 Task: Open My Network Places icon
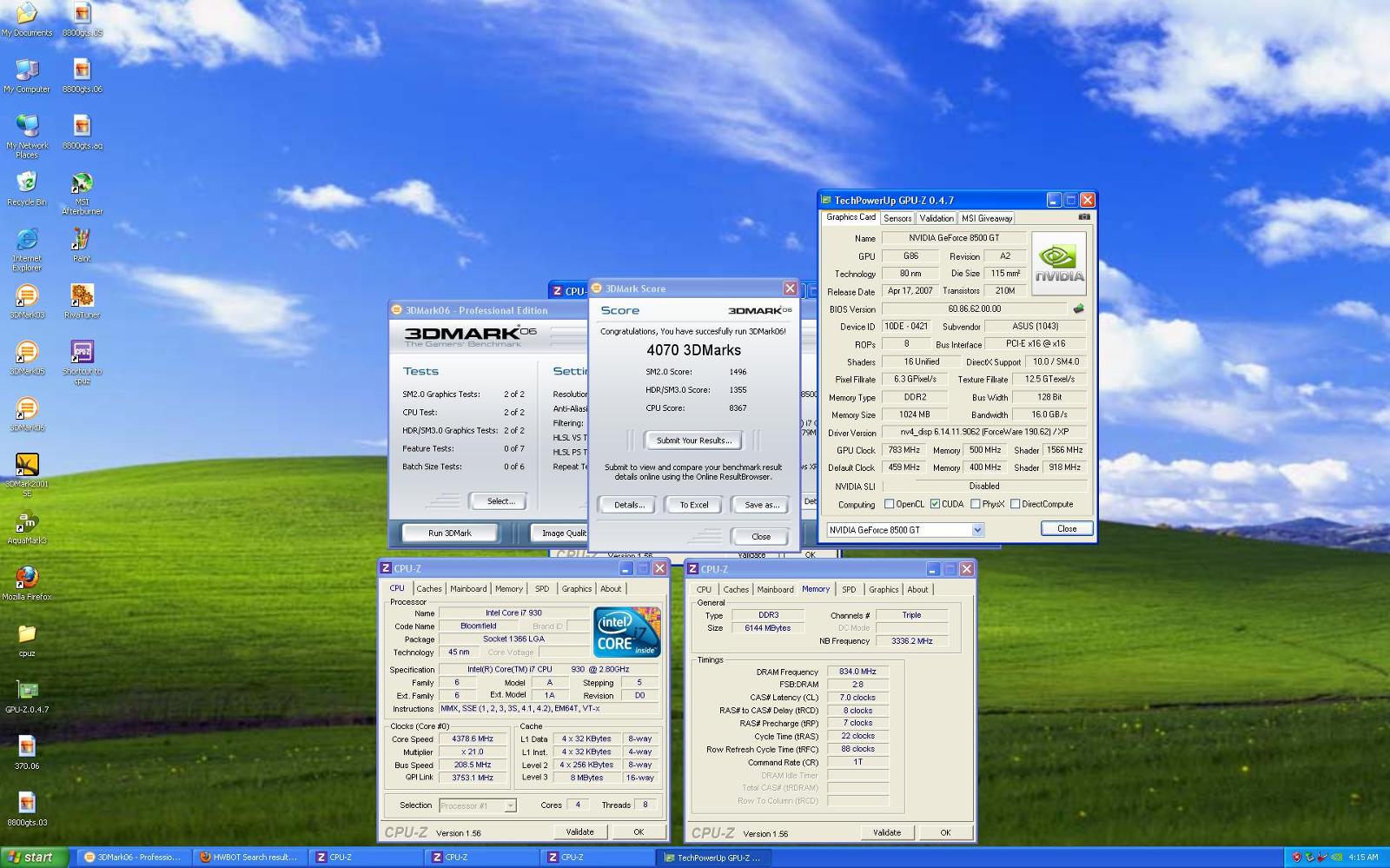pyautogui.click(x=27, y=137)
